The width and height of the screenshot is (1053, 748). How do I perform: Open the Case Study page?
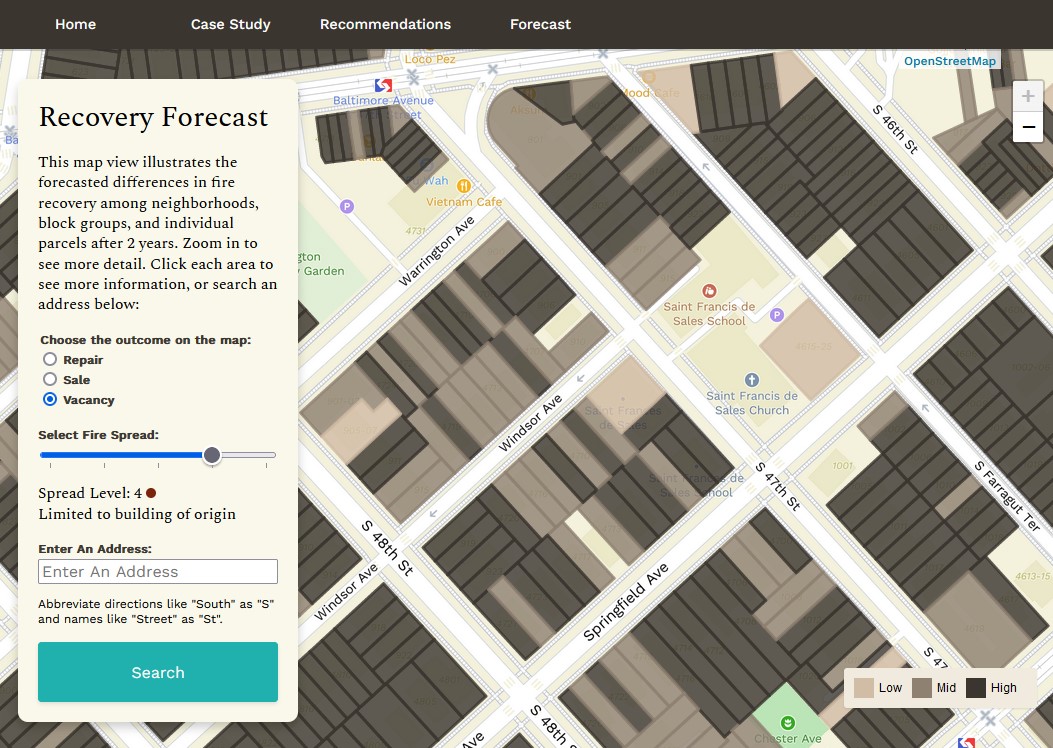pyautogui.click(x=230, y=24)
